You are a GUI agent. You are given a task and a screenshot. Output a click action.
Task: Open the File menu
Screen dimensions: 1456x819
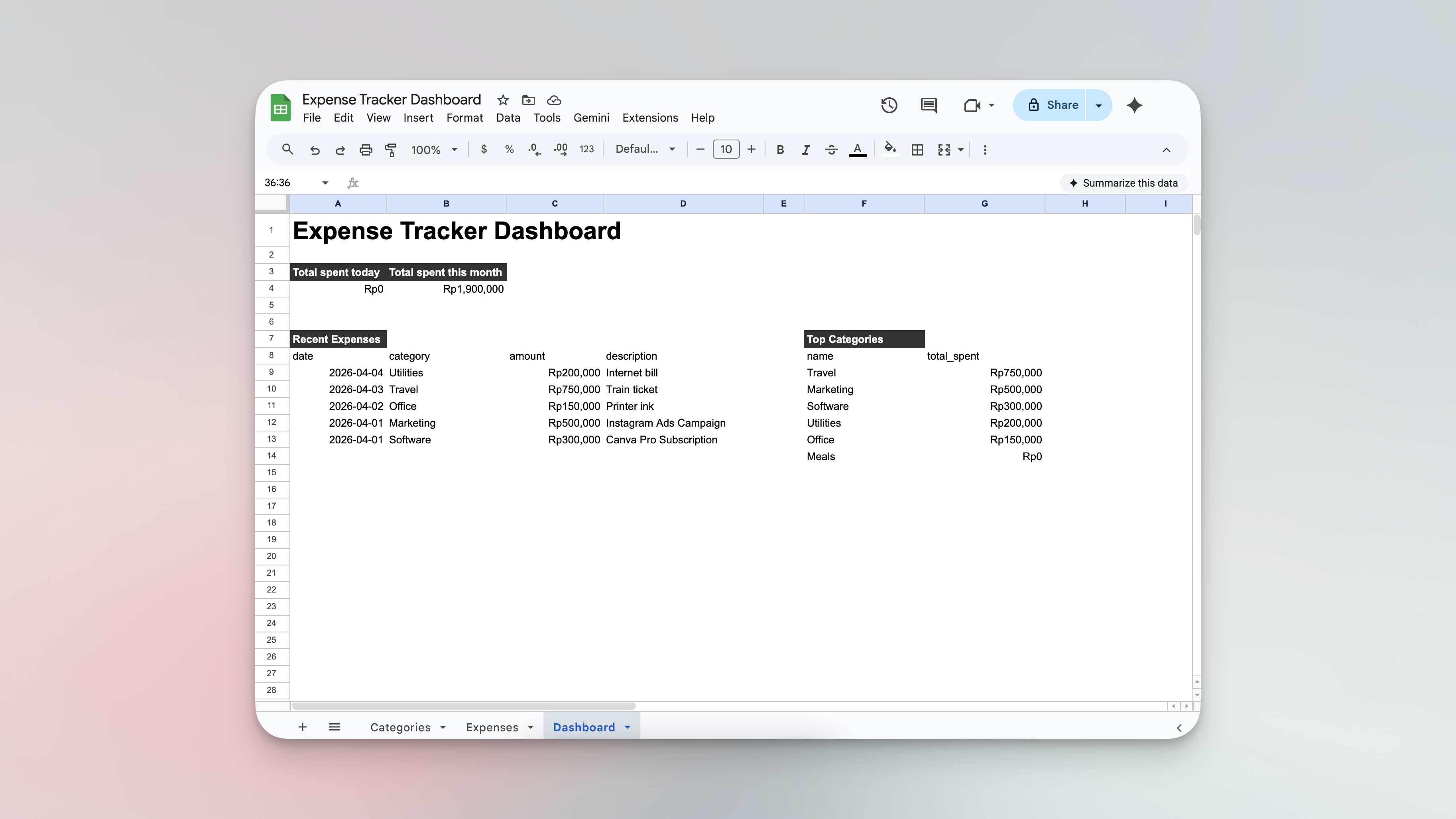(x=311, y=118)
